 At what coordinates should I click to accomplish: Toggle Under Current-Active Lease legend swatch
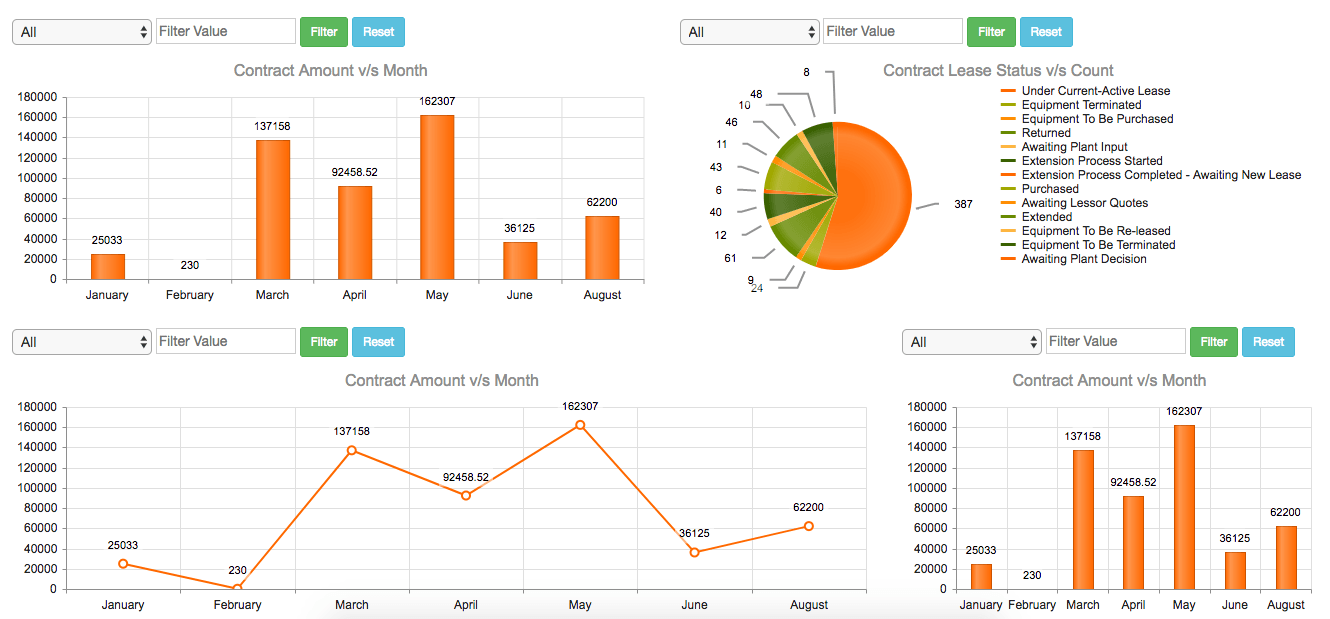click(x=1009, y=91)
